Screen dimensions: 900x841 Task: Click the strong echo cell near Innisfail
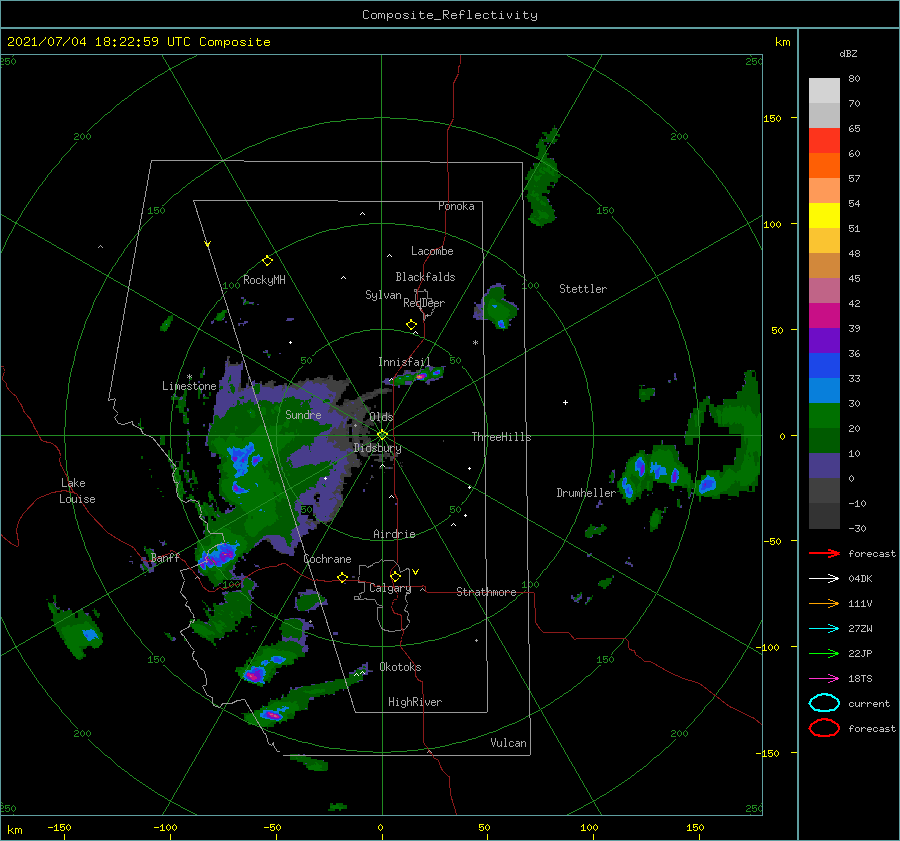[x=421, y=375]
